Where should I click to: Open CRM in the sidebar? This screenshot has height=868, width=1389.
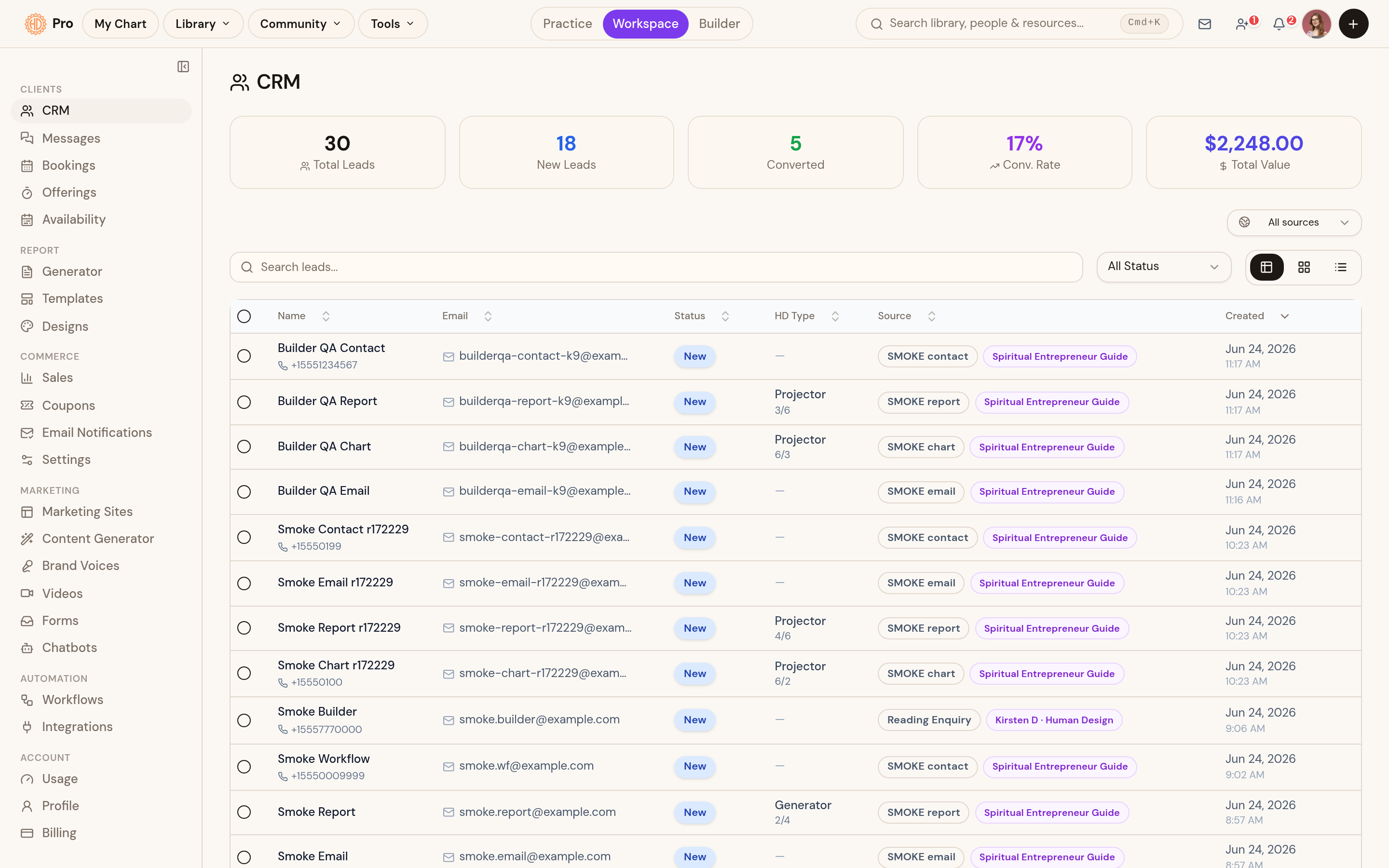[x=101, y=110]
